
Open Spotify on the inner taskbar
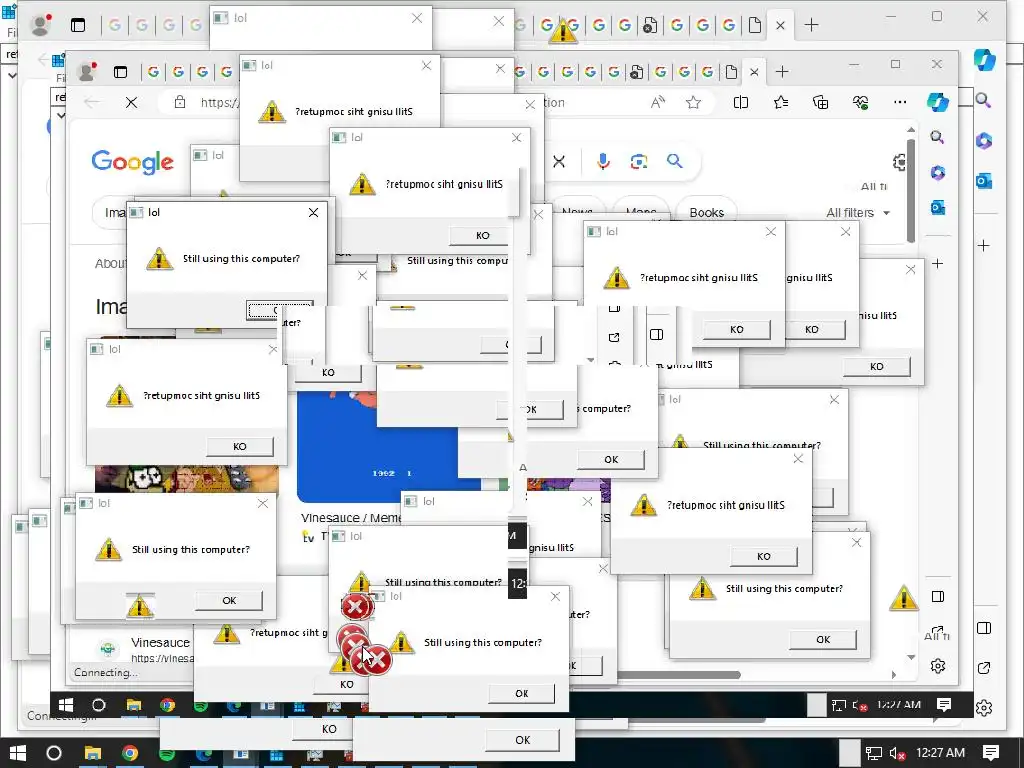200,705
